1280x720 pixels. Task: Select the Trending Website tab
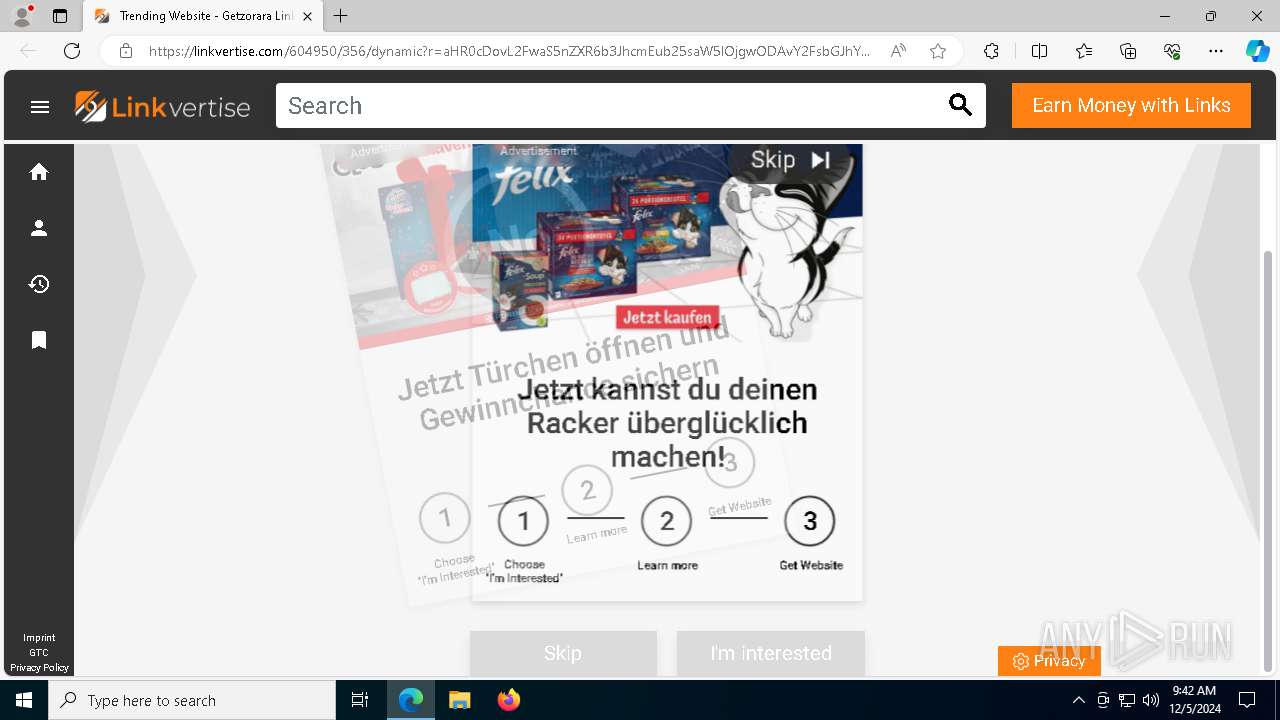click(204, 16)
